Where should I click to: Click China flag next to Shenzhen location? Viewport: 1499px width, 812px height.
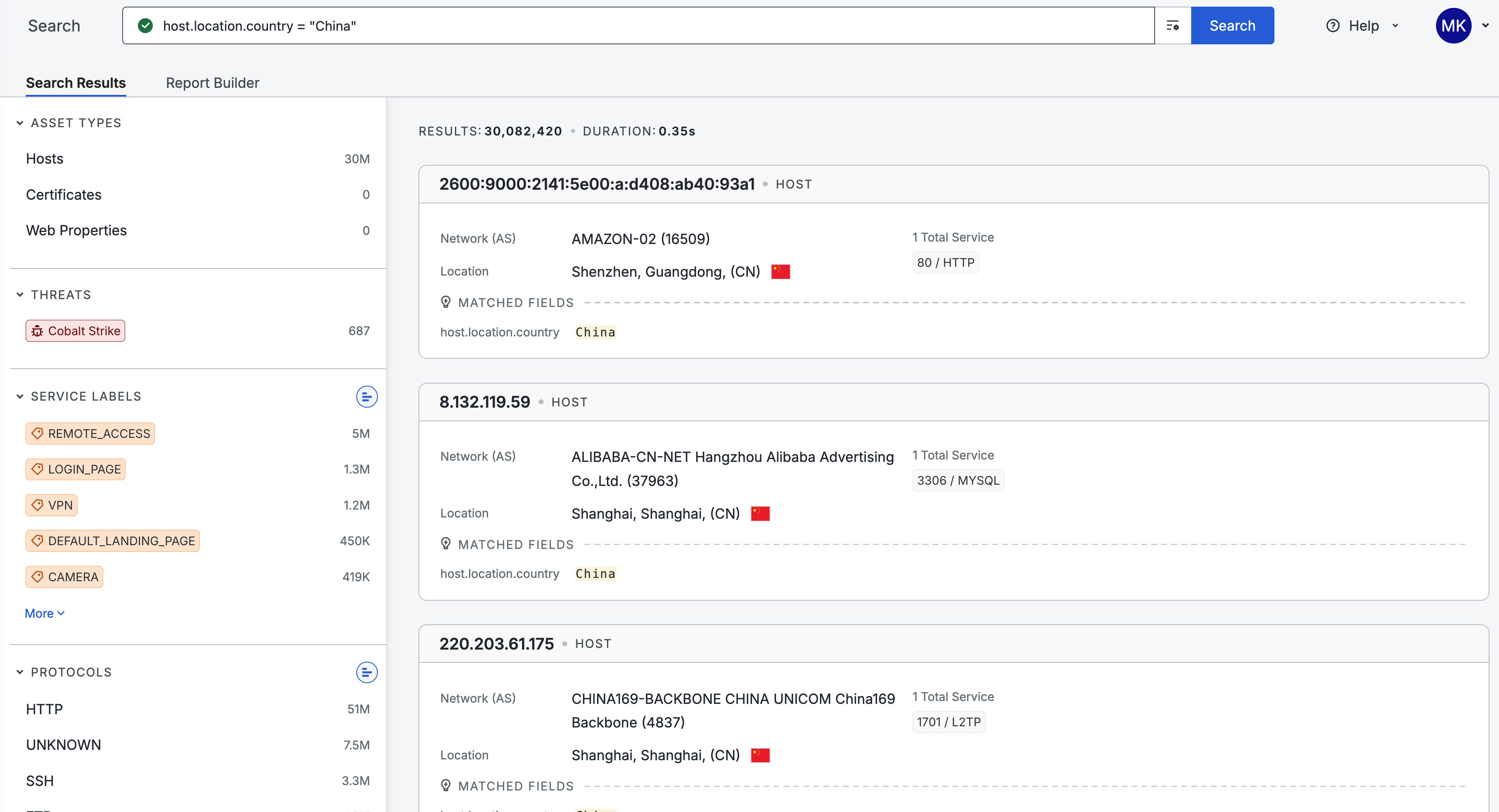pos(780,272)
